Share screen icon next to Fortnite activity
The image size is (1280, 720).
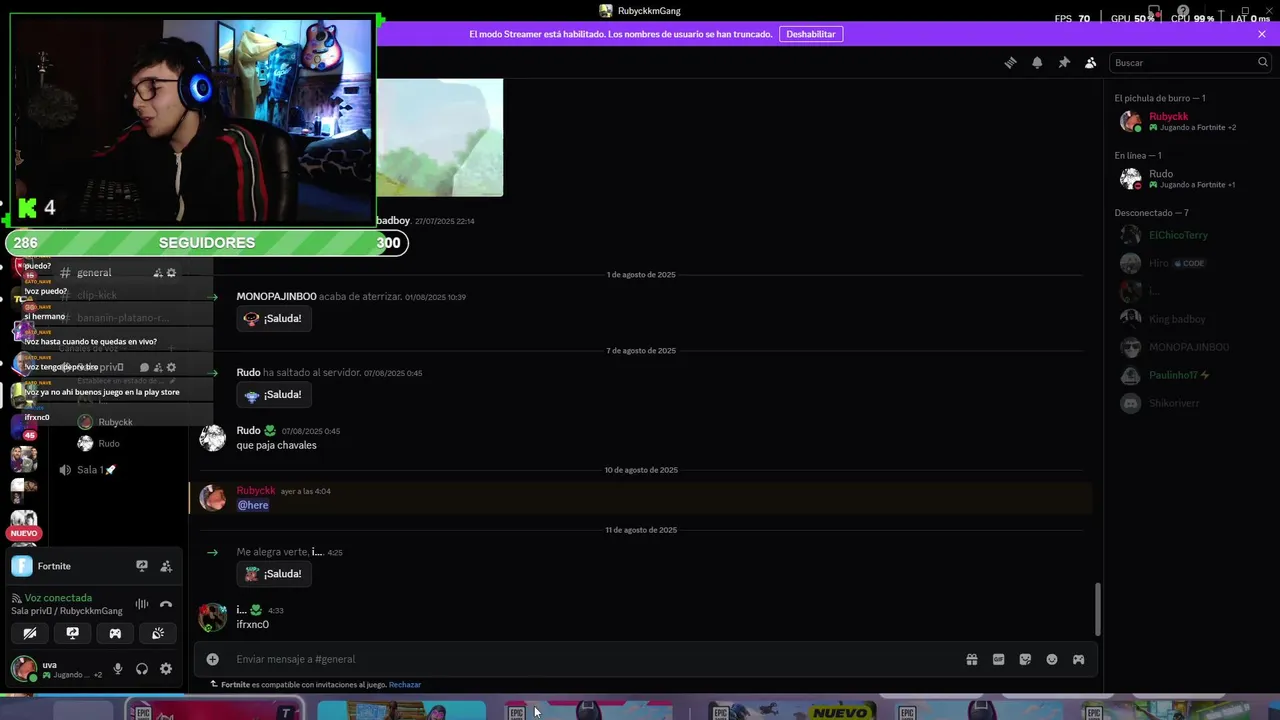142,566
